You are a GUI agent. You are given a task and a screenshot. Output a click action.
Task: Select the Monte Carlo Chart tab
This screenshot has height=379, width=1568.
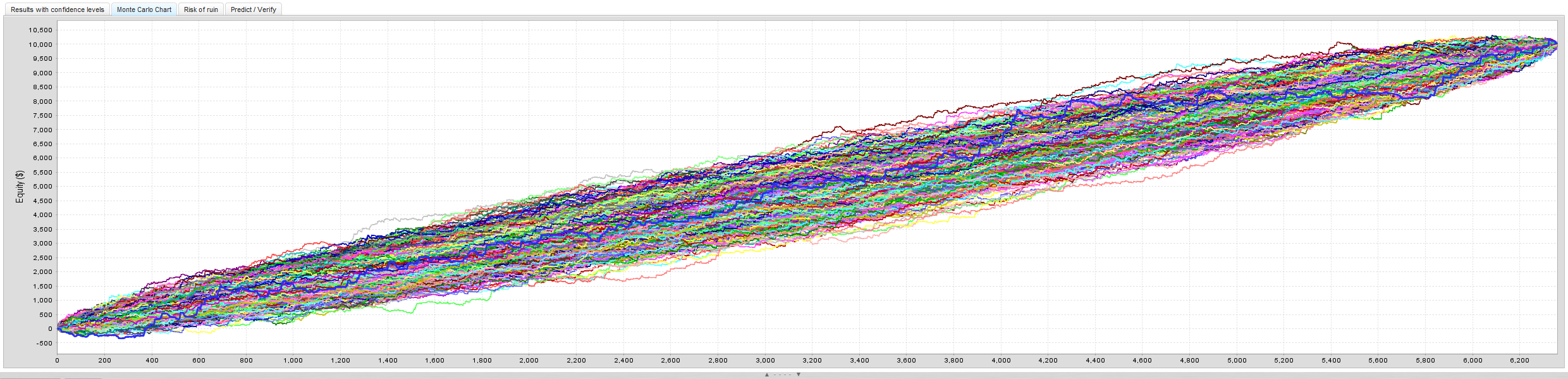144,9
